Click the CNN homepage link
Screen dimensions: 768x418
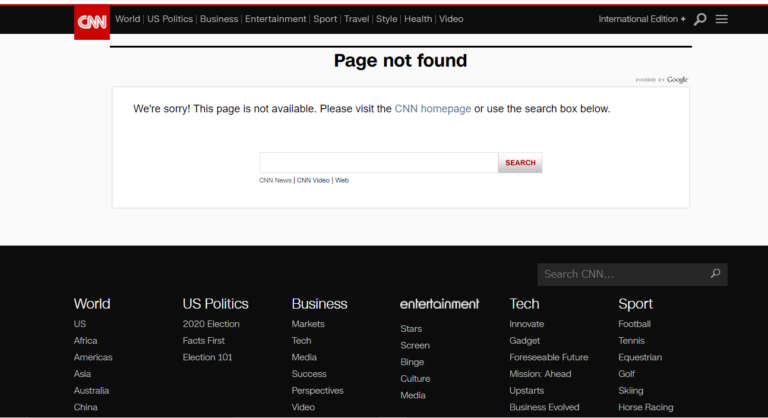click(x=432, y=109)
